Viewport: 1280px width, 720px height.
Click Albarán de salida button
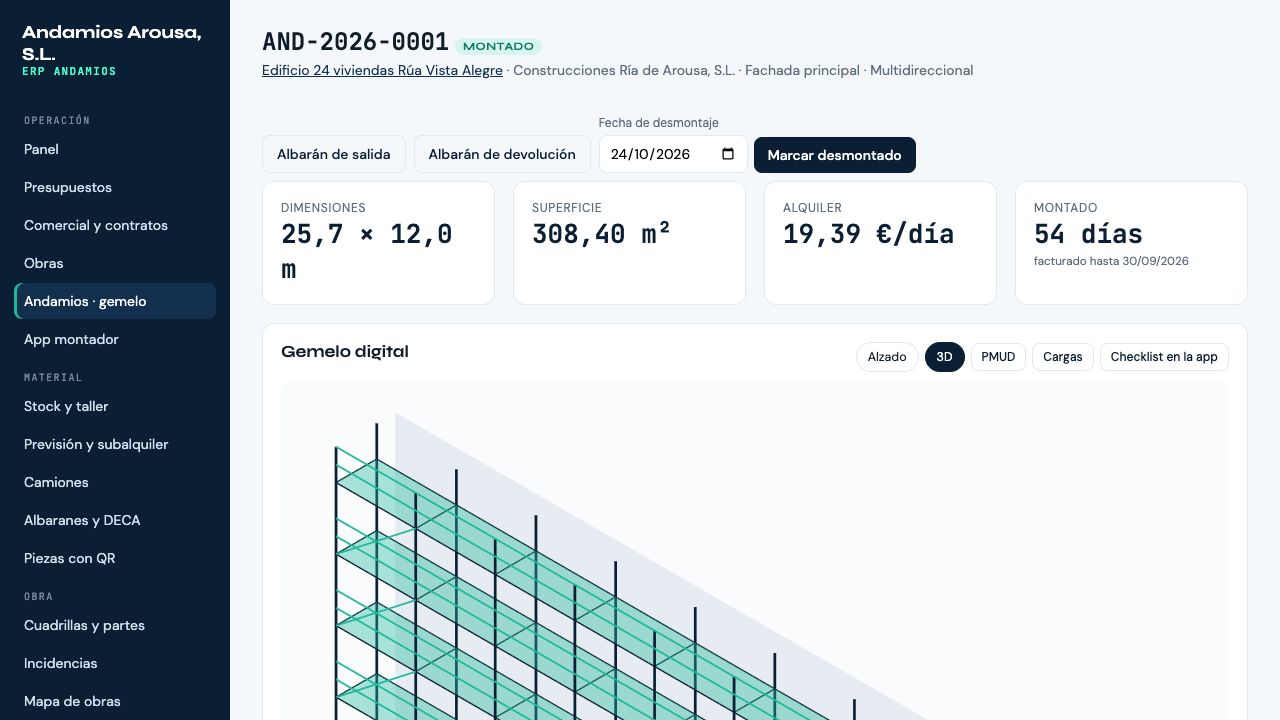tap(334, 155)
